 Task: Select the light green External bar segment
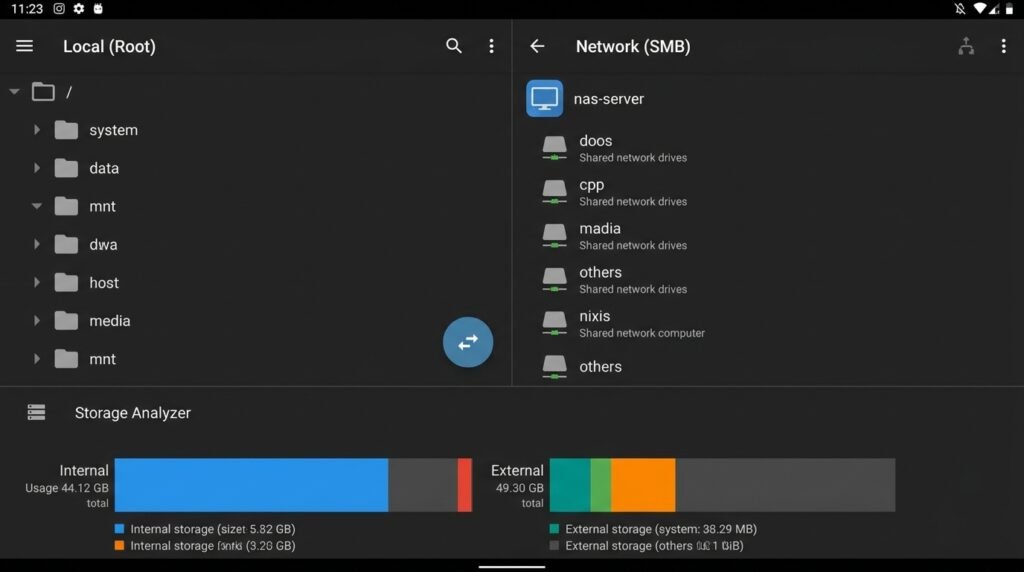pyautogui.click(x=601, y=485)
